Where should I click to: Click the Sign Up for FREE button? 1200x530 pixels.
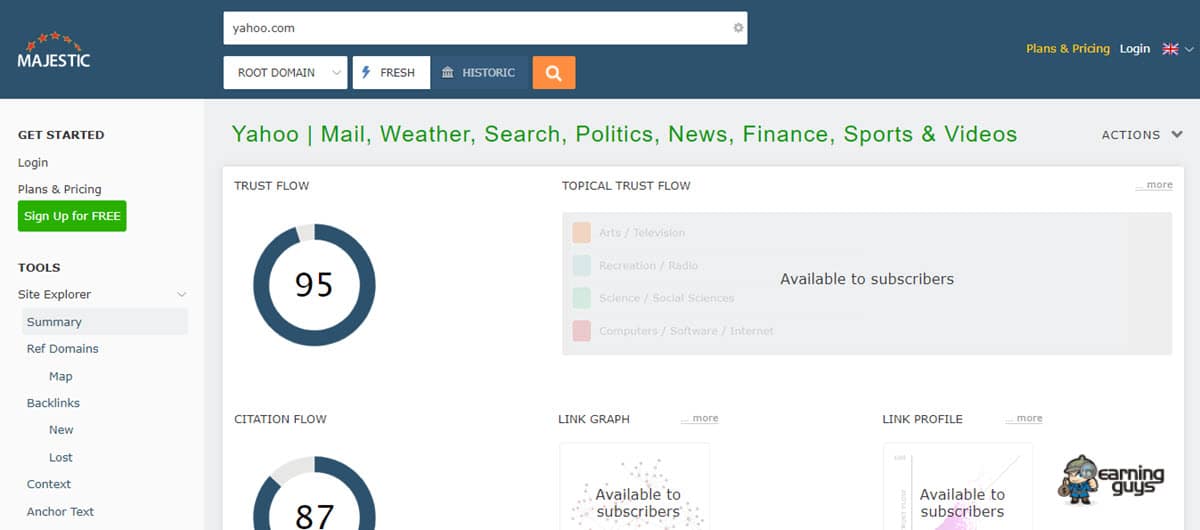tap(72, 216)
